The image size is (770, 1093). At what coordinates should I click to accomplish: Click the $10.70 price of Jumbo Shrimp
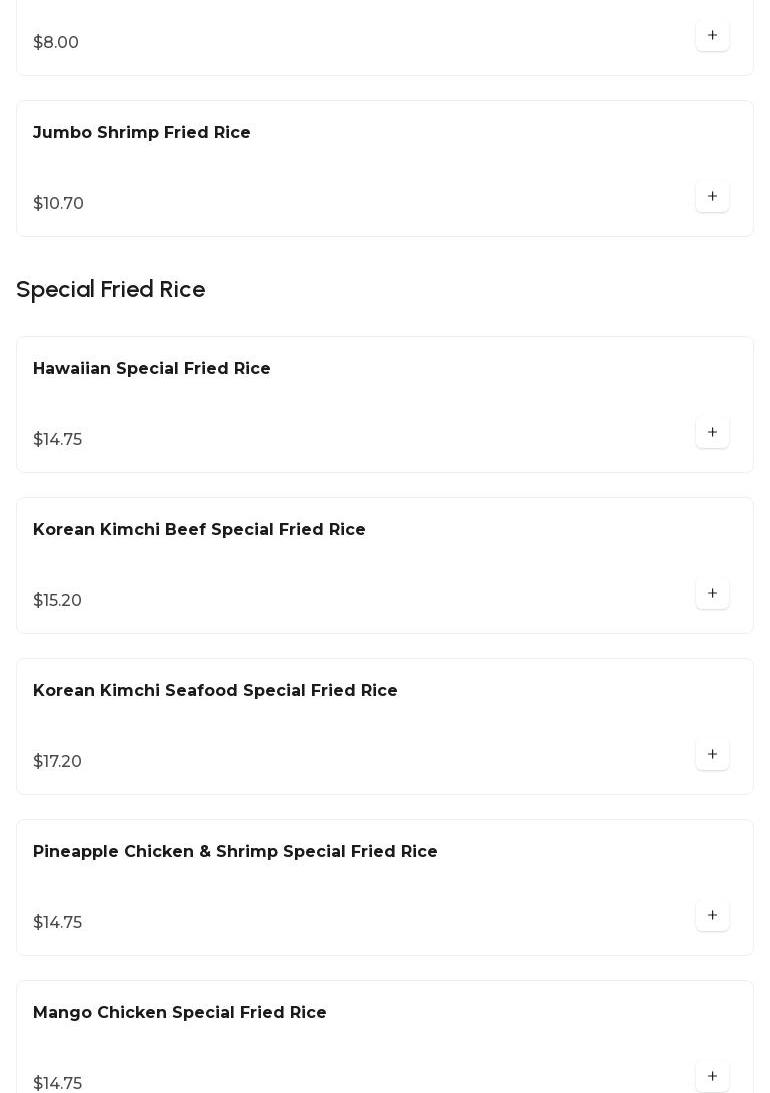[x=58, y=204]
